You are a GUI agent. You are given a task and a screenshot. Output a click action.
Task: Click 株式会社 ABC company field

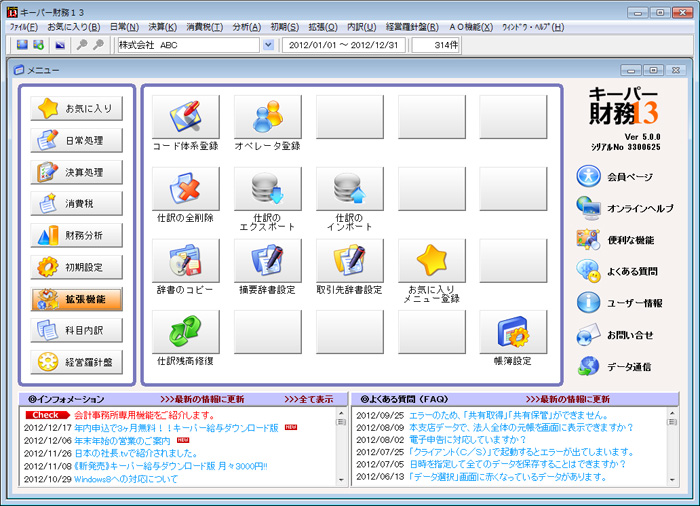tap(188, 45)
